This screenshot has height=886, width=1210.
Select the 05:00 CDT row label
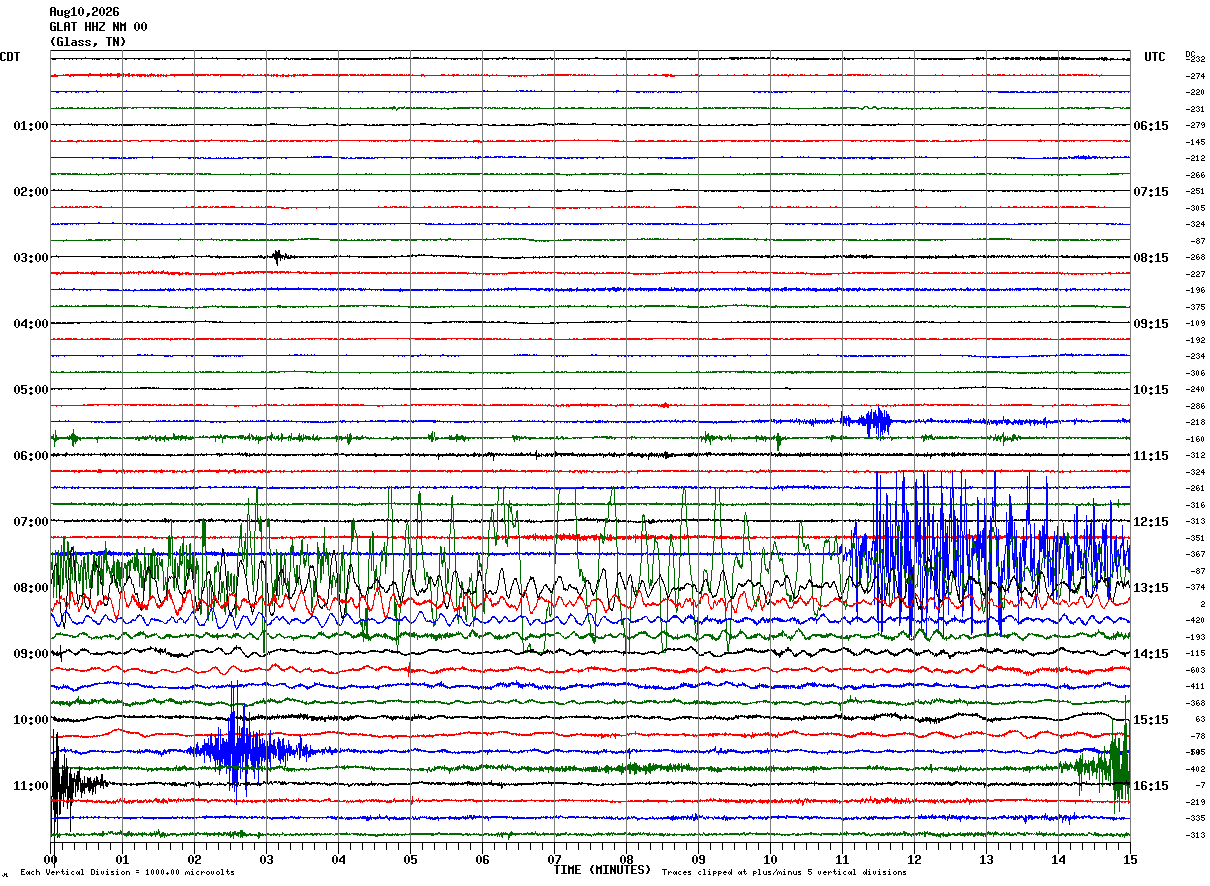click(31, 390)
